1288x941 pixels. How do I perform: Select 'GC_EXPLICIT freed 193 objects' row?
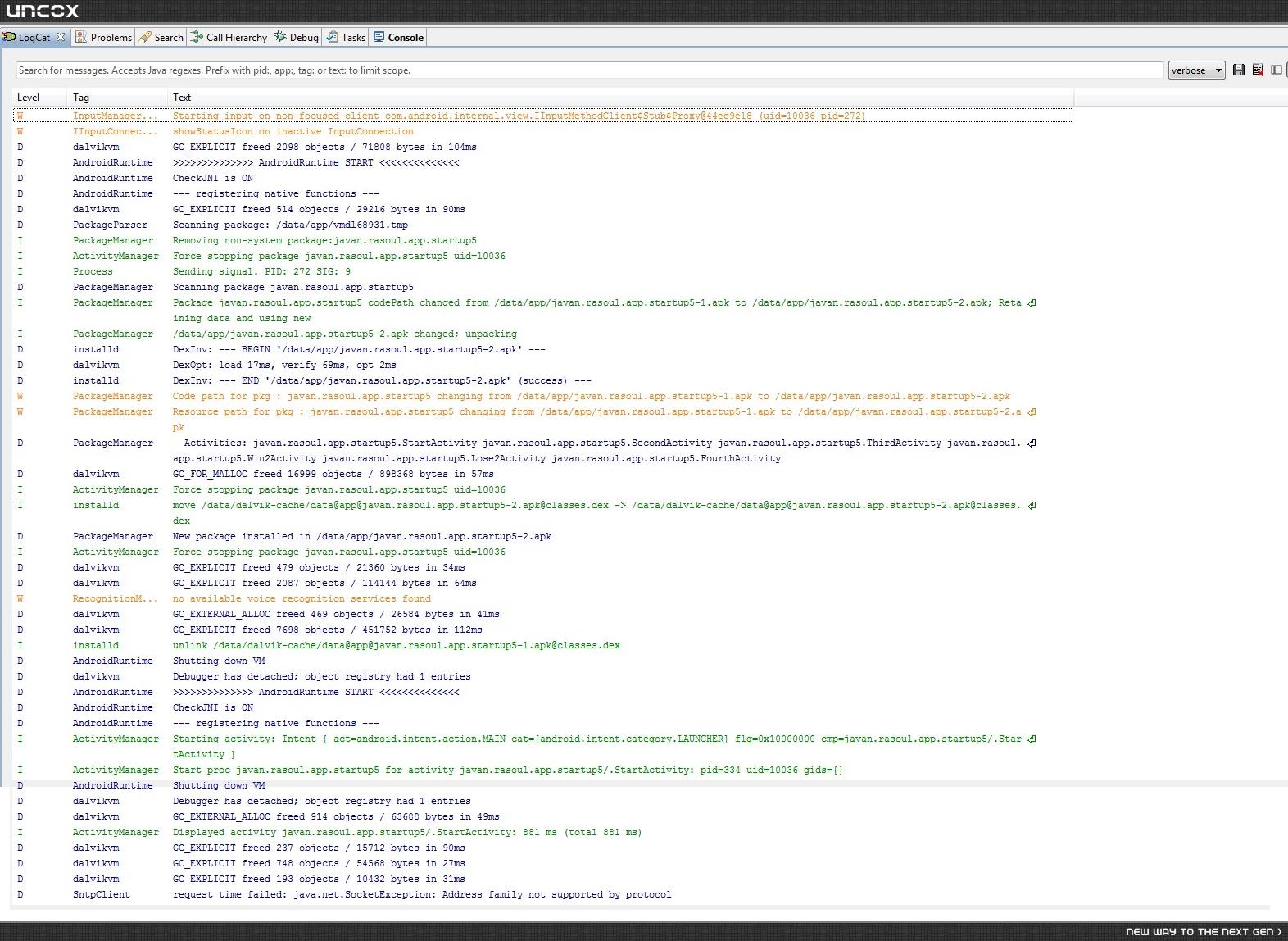click(x=543, y=880)
